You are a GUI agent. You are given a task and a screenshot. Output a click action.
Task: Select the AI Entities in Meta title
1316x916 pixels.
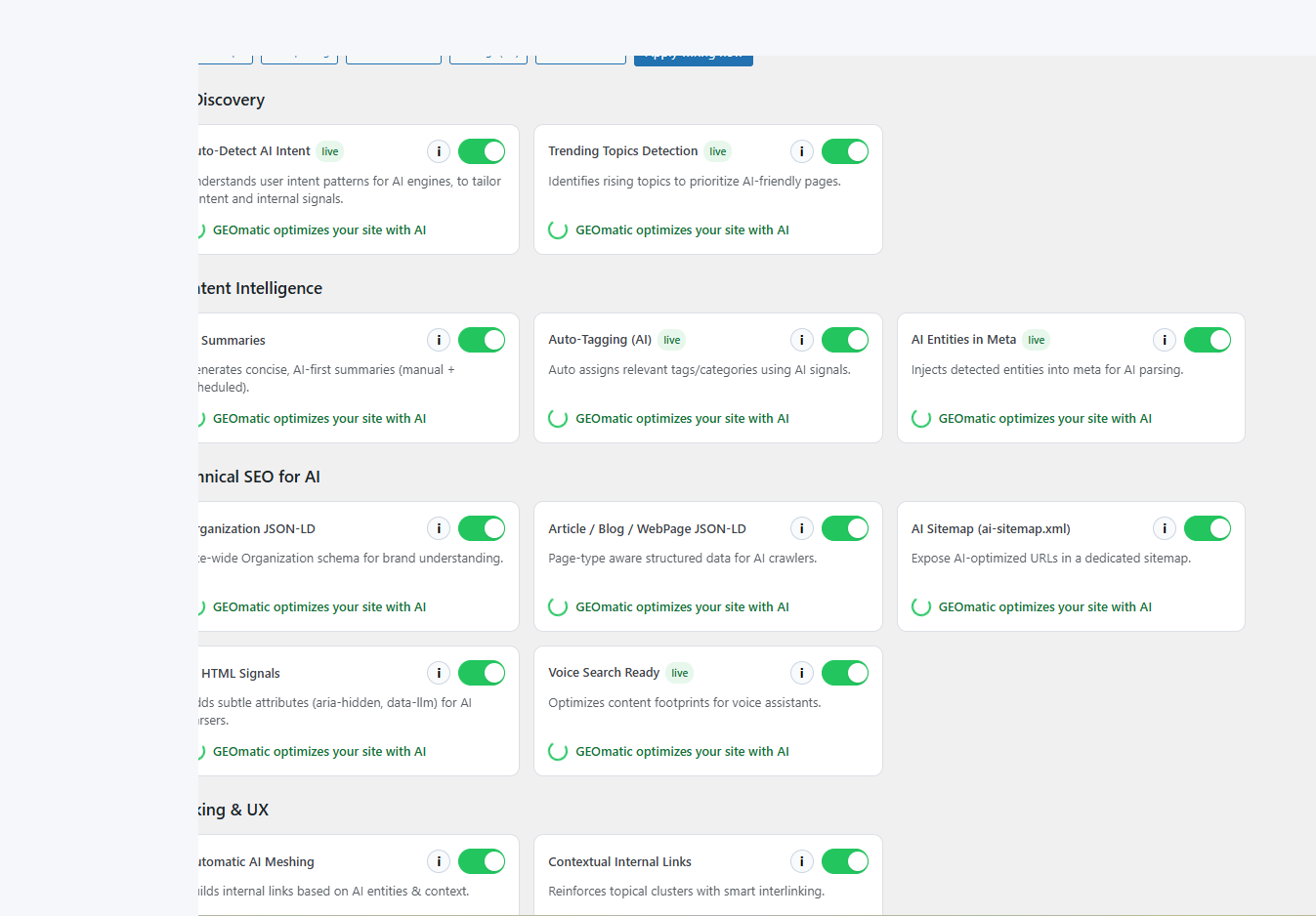(x=964, y=340)
